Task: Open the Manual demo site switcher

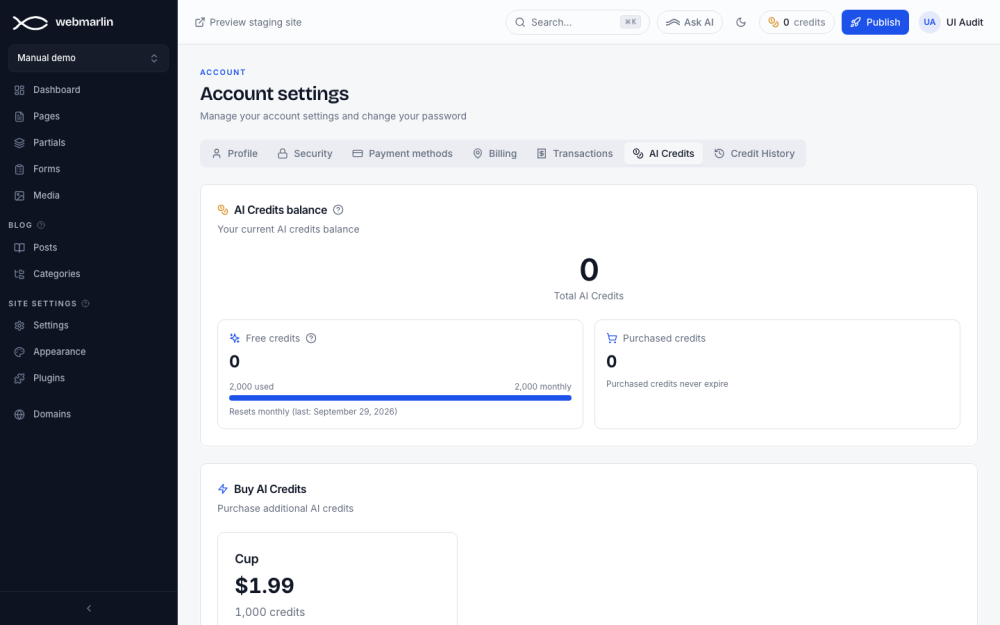Action: [x=88, y=58]
